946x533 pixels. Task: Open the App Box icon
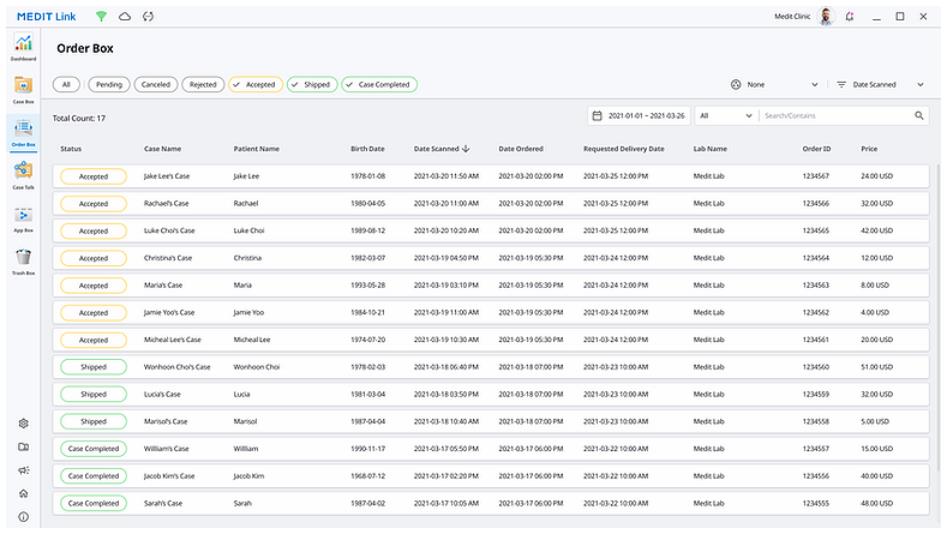(x=23, y=217)
